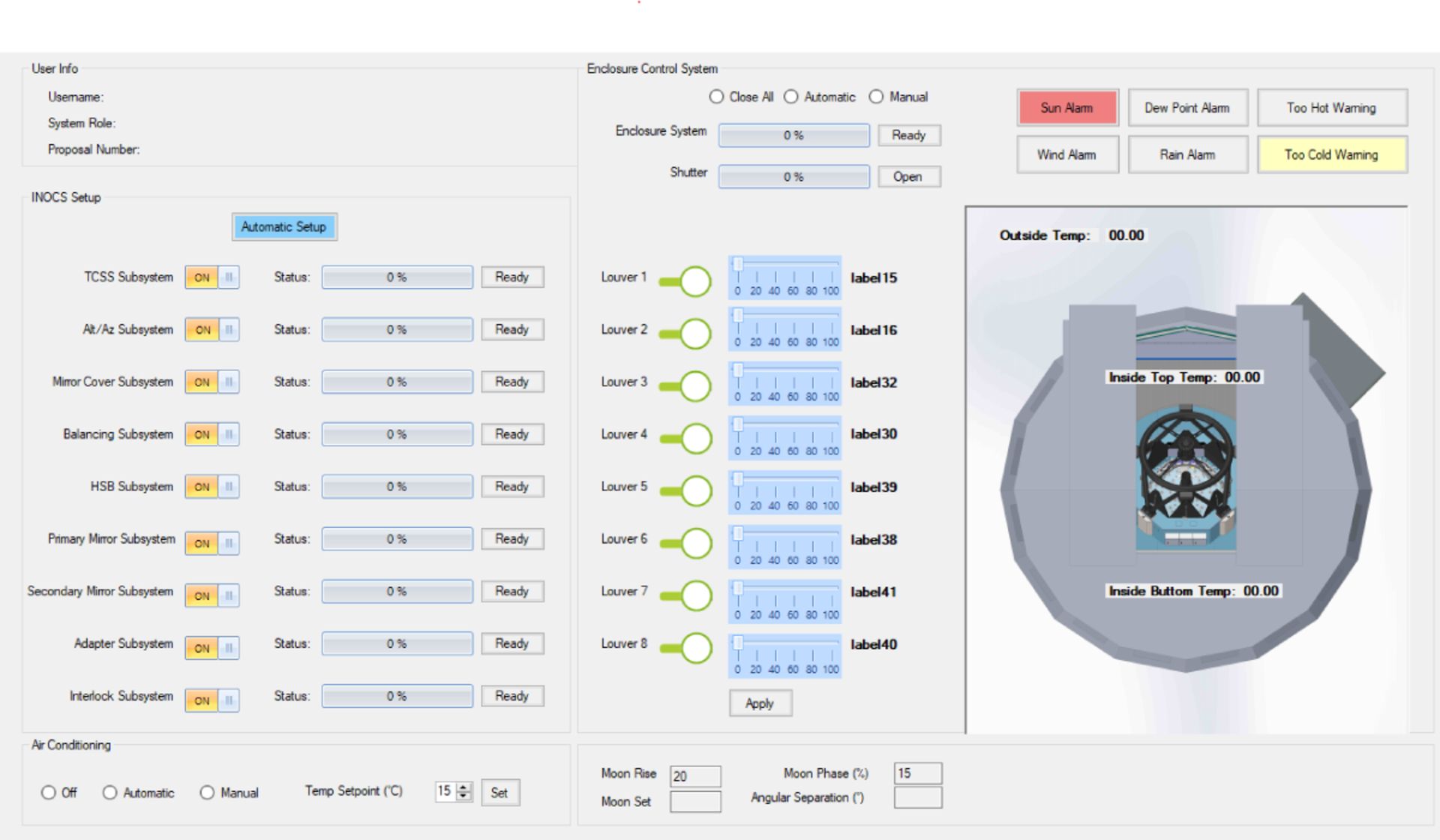Toggle the TCSS Subsystem ON switch
This screenshot has height=840, width=1440.
212,277
